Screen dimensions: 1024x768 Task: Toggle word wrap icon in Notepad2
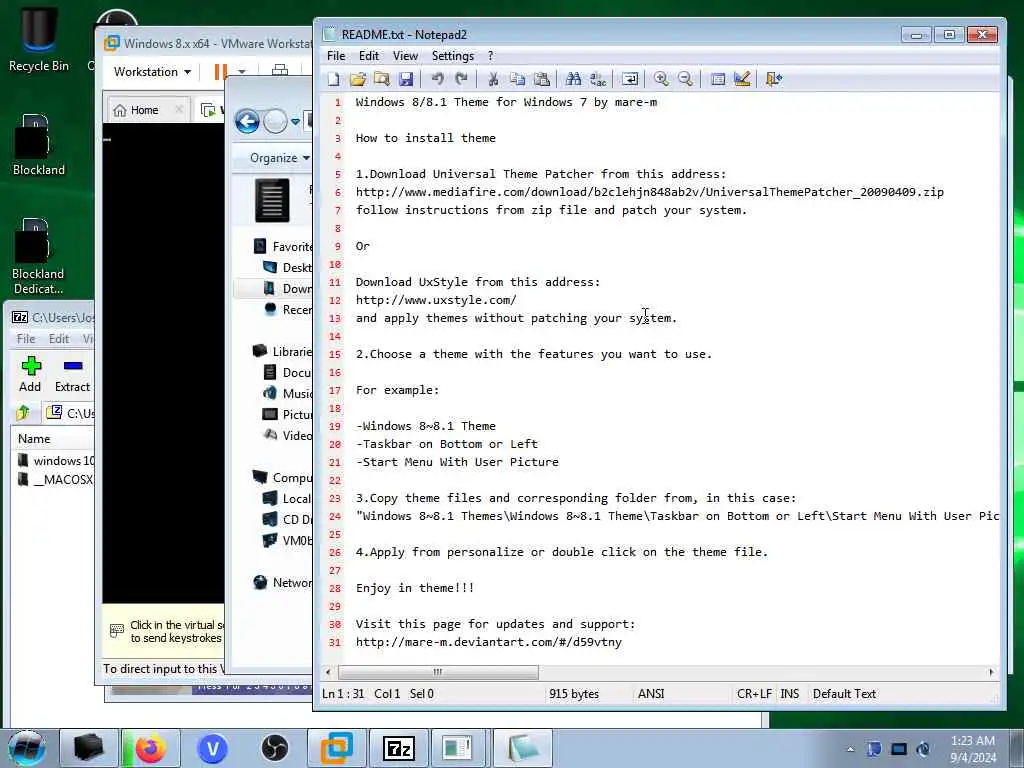(x=630, y=79)
